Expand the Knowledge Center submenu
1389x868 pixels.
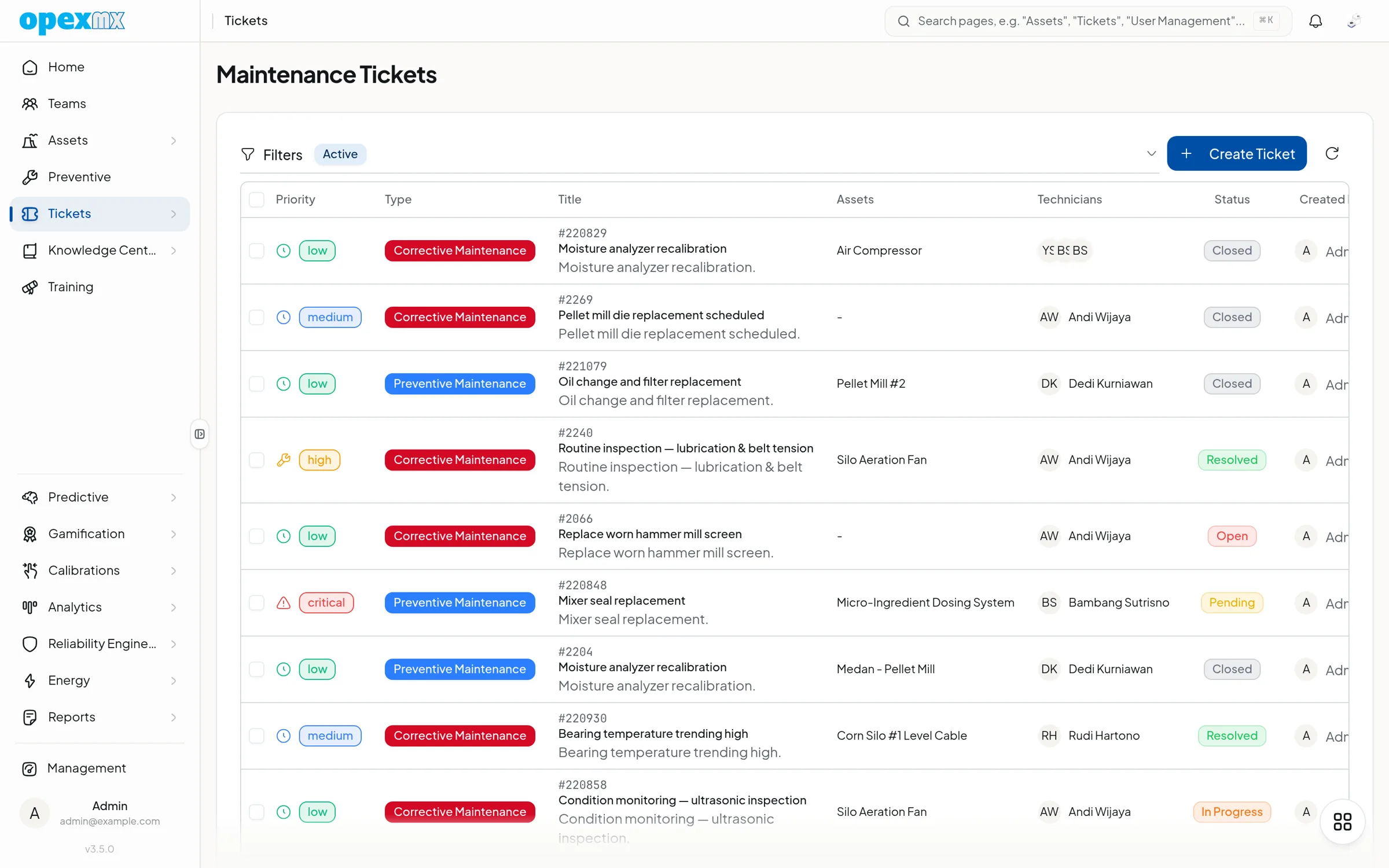[x=174, y=251]
